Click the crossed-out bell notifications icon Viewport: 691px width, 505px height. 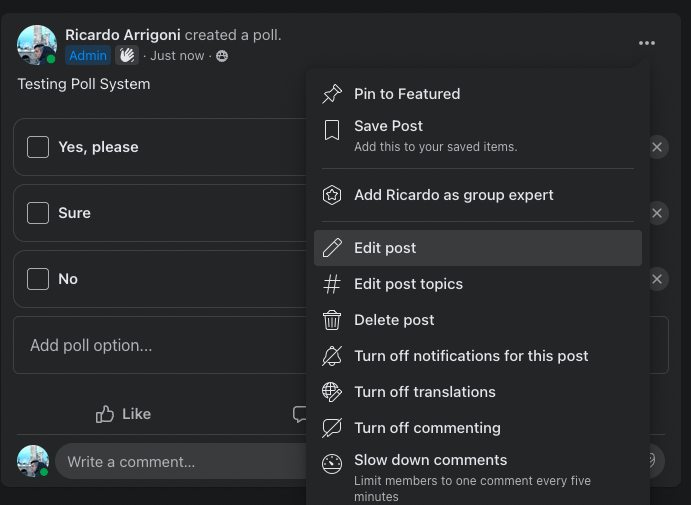click(x=332, y=356)
